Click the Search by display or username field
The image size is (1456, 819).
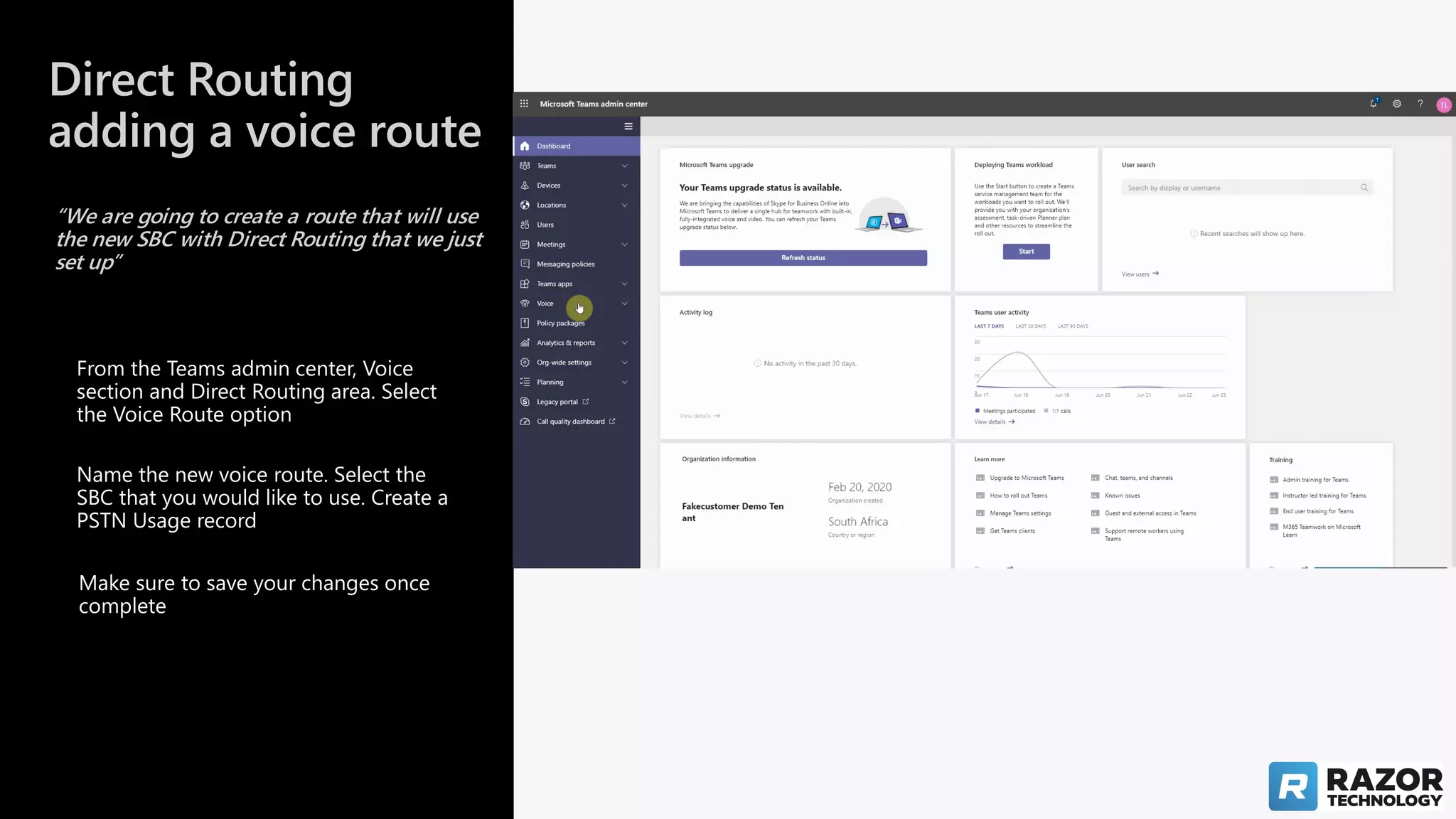(x=1247, y=188)
